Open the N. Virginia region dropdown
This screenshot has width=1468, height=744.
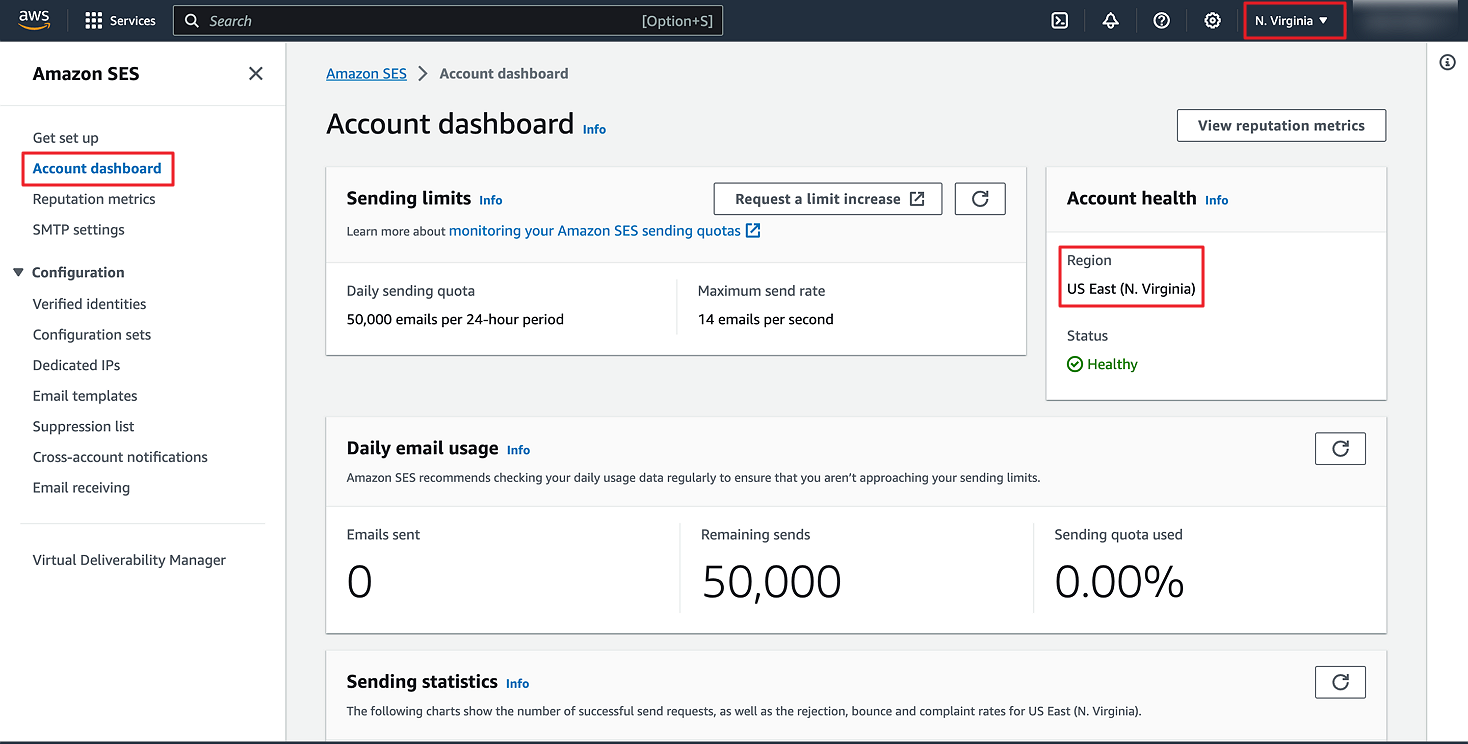pyautogui.click(x=1292, y=20)
